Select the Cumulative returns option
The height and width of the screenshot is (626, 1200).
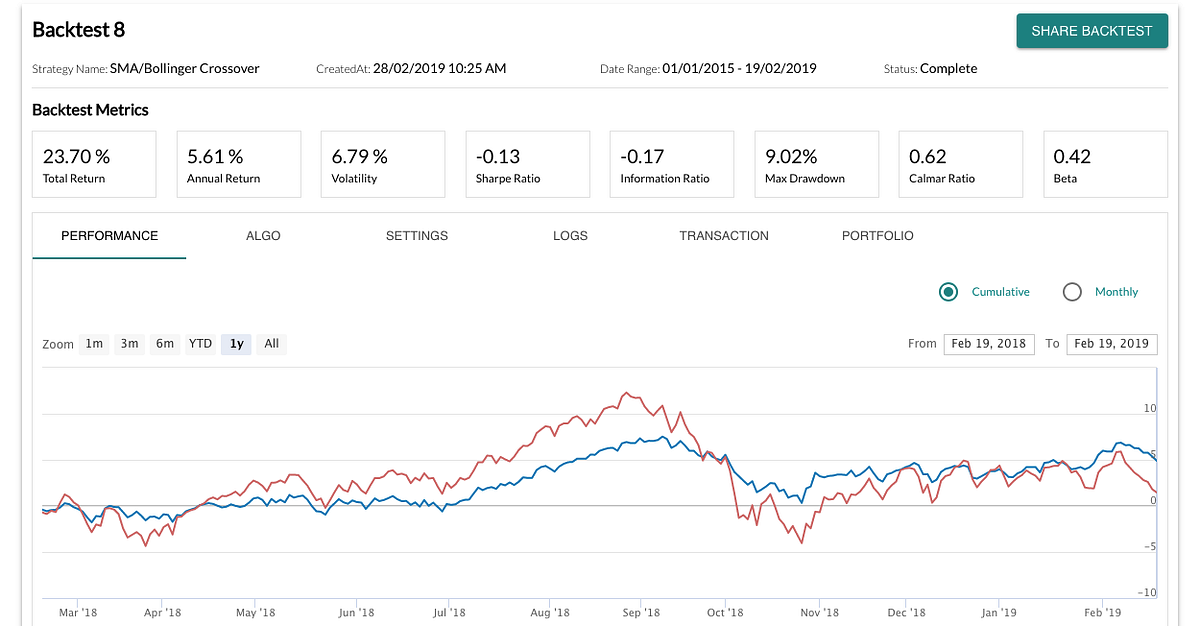coord(948,291)
